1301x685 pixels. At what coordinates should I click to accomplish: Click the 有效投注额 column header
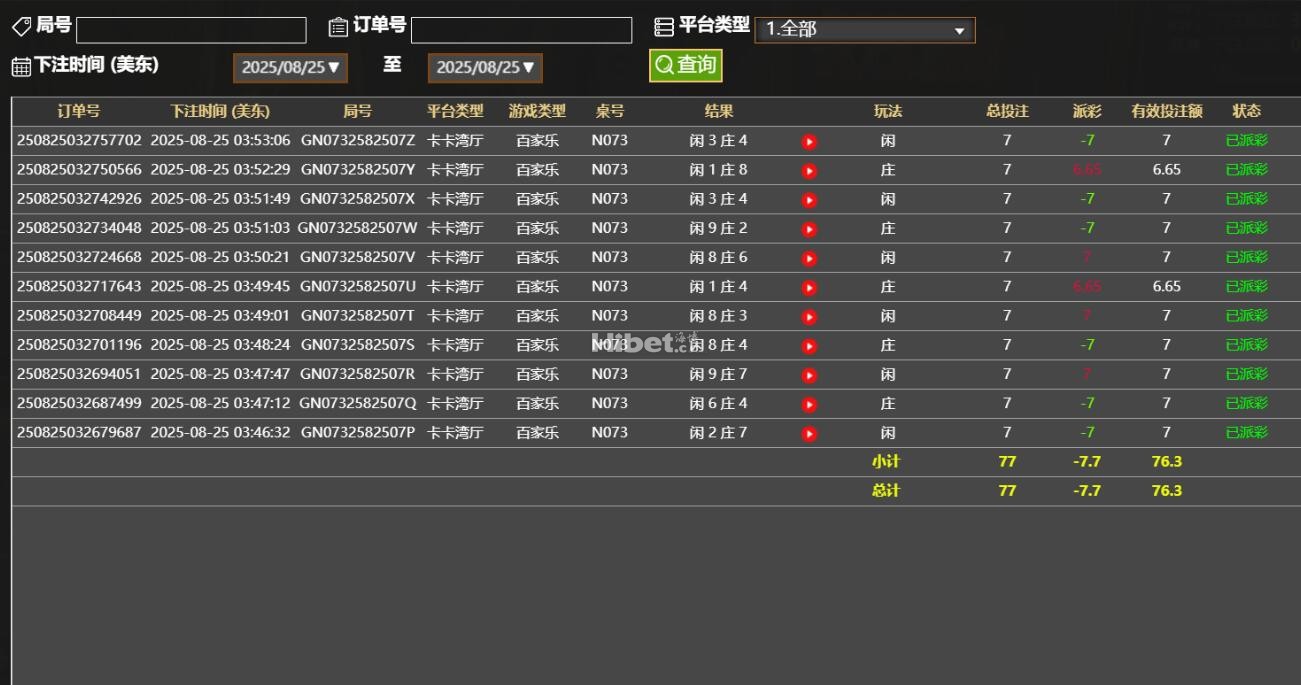[x=1166, y=111]
